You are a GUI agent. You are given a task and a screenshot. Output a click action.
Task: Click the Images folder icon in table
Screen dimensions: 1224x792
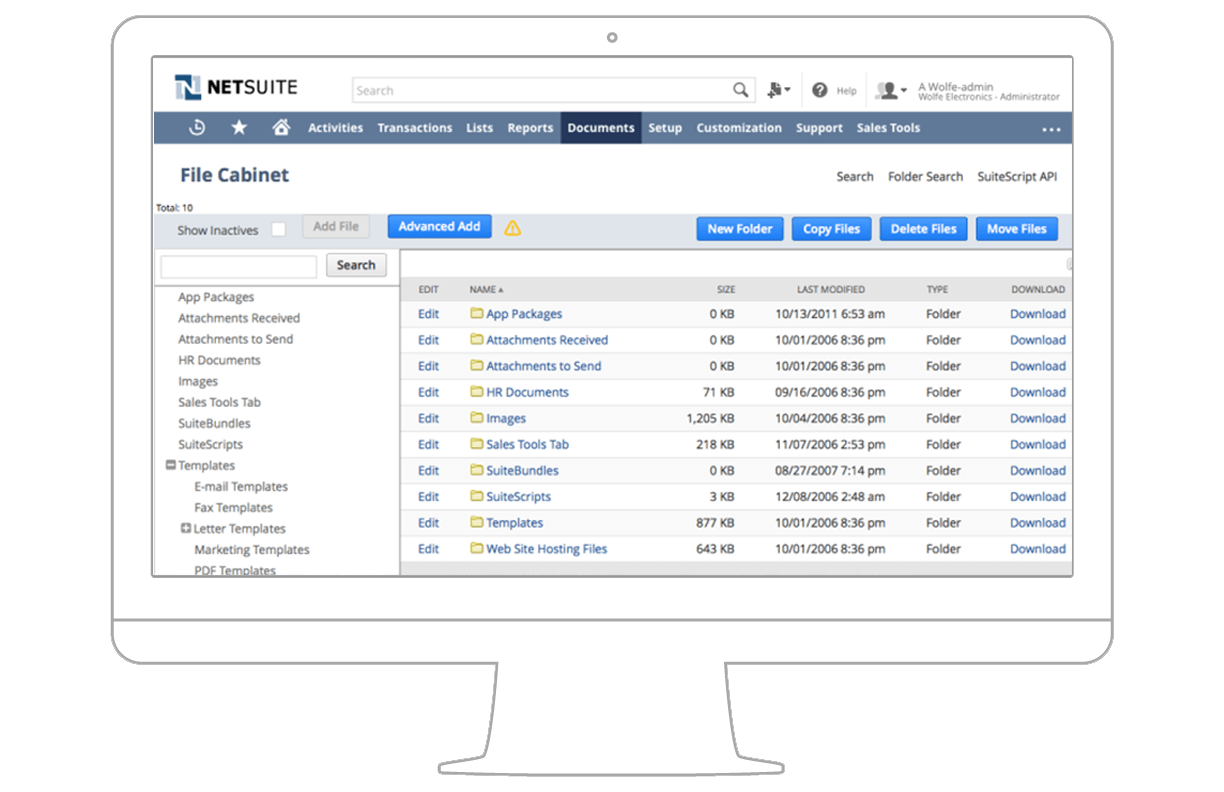[x=476, y=418]
